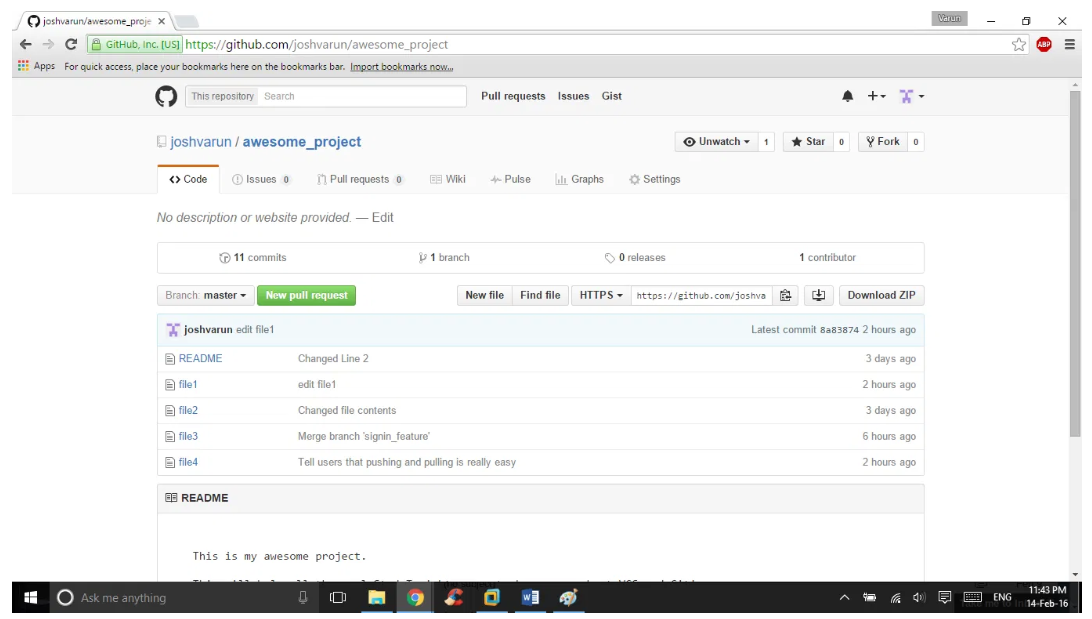Copy clone URL to clipboard icon
The image size is (1092, 619).
(786, 295)
